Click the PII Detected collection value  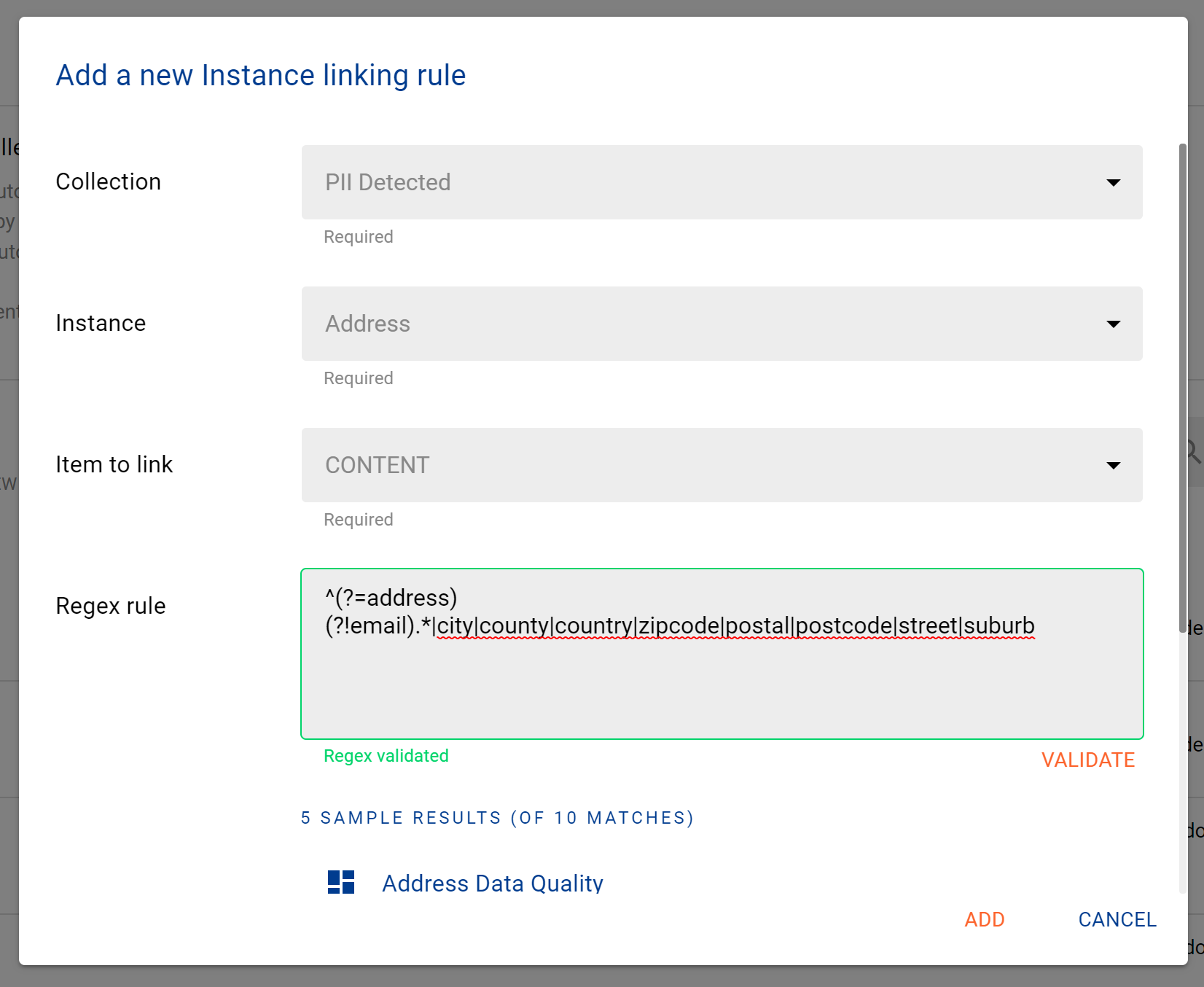pyautogui.click(x=388, y=182)
